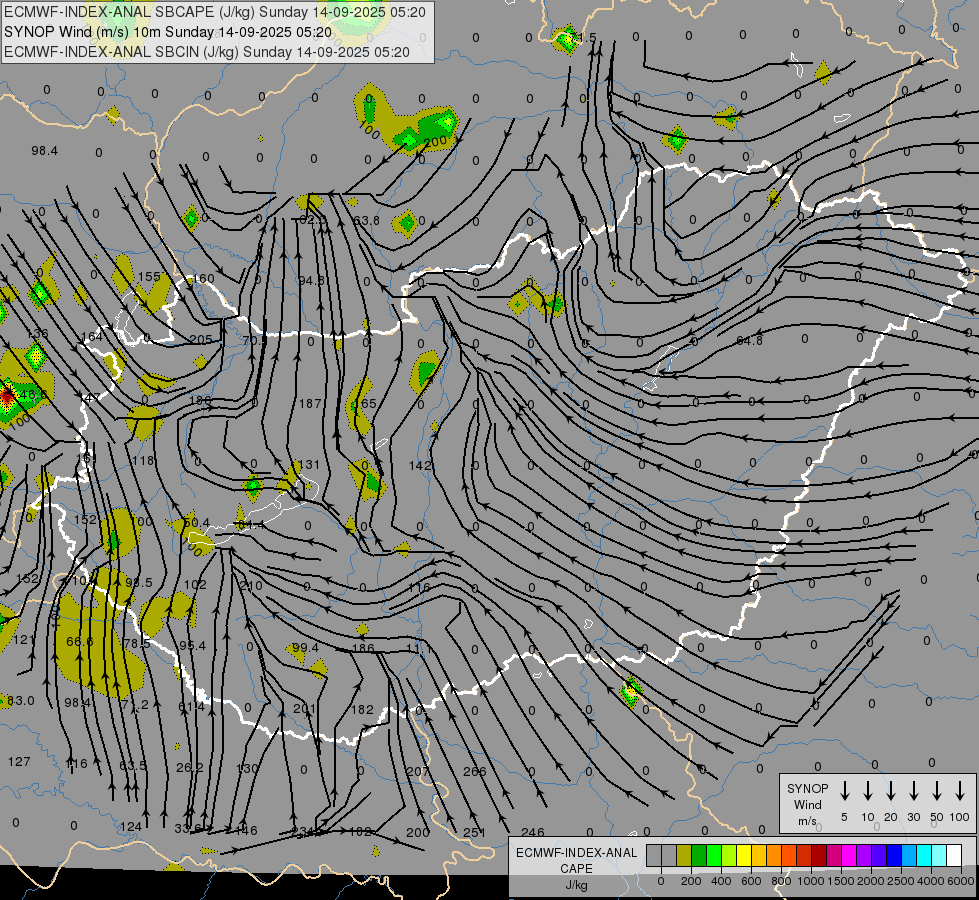Click the map value 66.6
The image size is (979, 900).
(x=79, y=641)
